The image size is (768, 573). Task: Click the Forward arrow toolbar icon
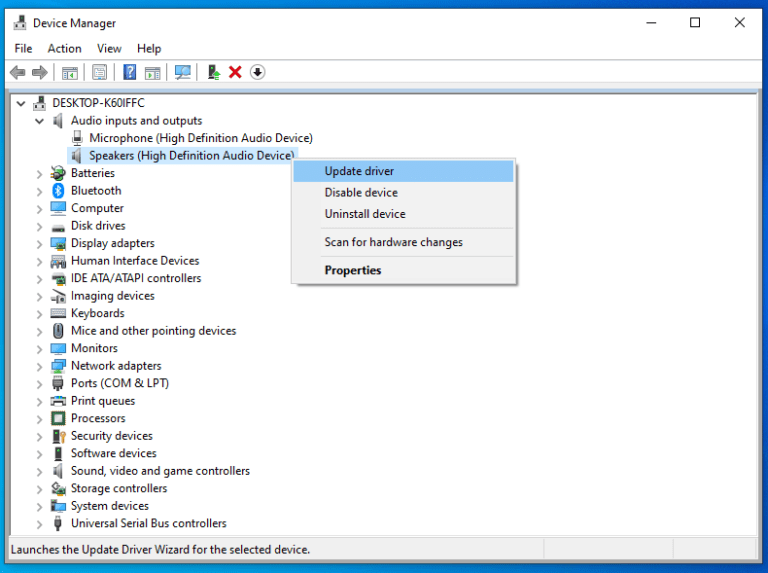40,72
